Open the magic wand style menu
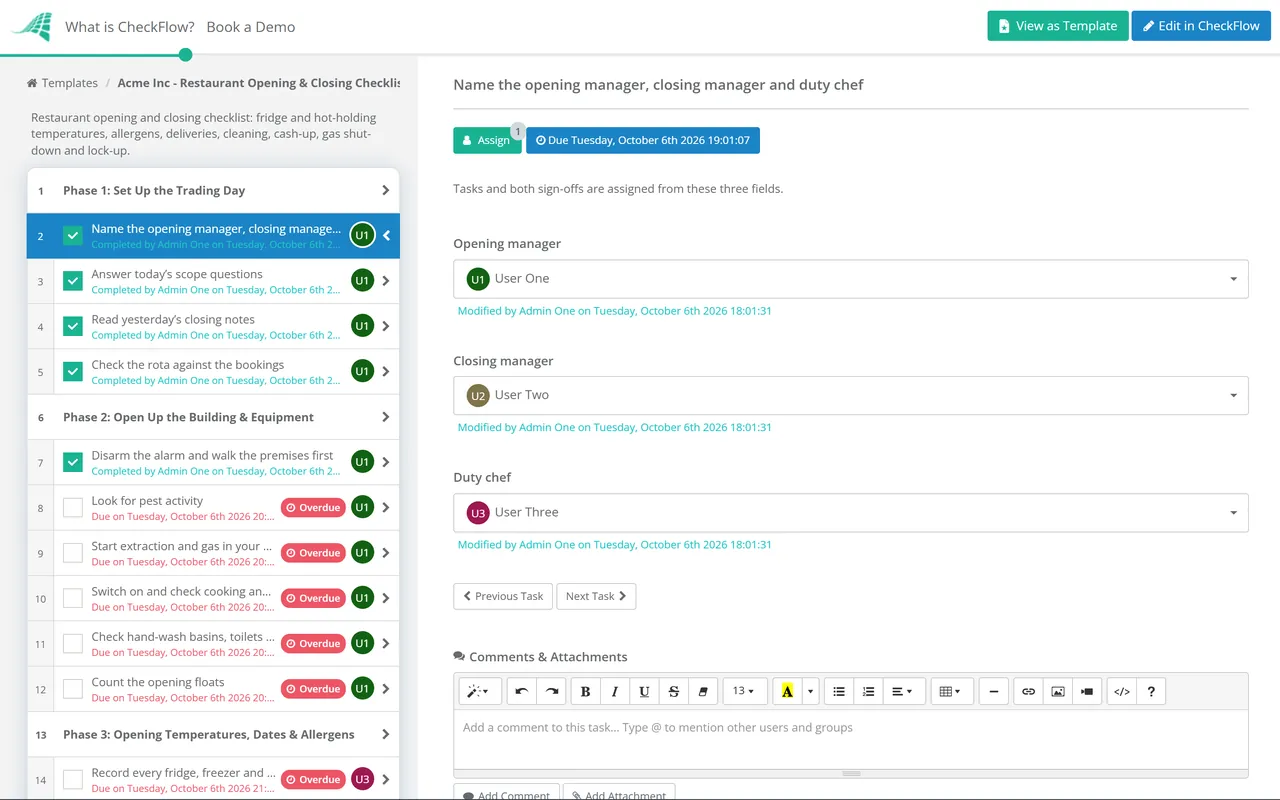Screen dimensions: 1280x800 (478, 691)
